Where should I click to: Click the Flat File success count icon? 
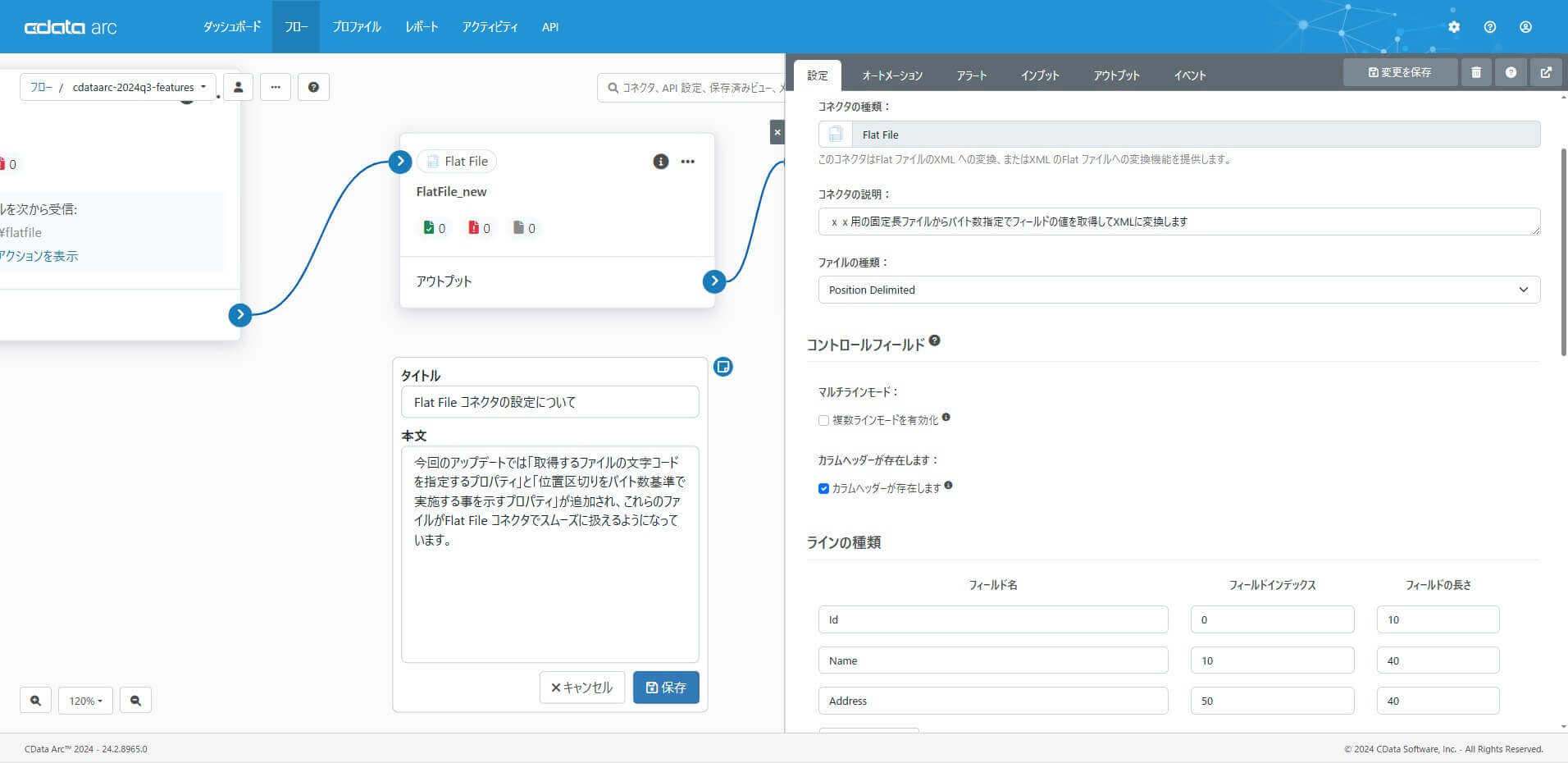tap(428, 227)
